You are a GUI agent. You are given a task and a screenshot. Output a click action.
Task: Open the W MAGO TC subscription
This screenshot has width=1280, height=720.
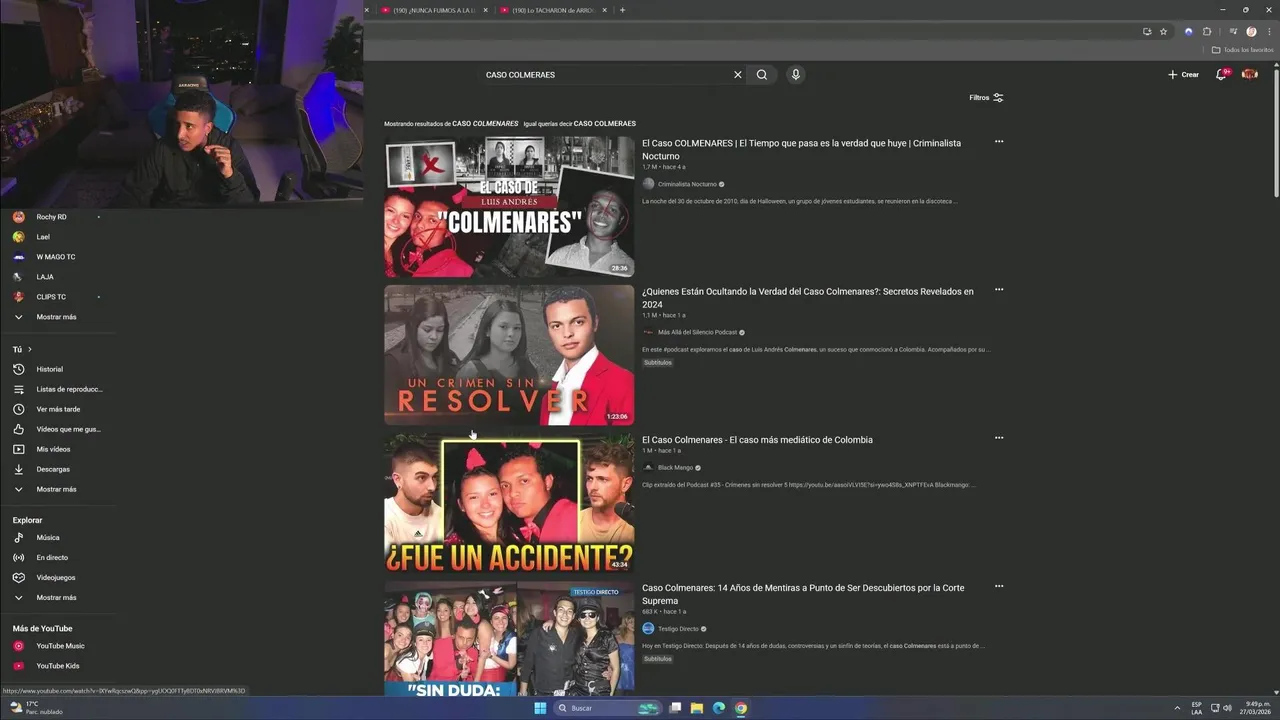[56, 257]
